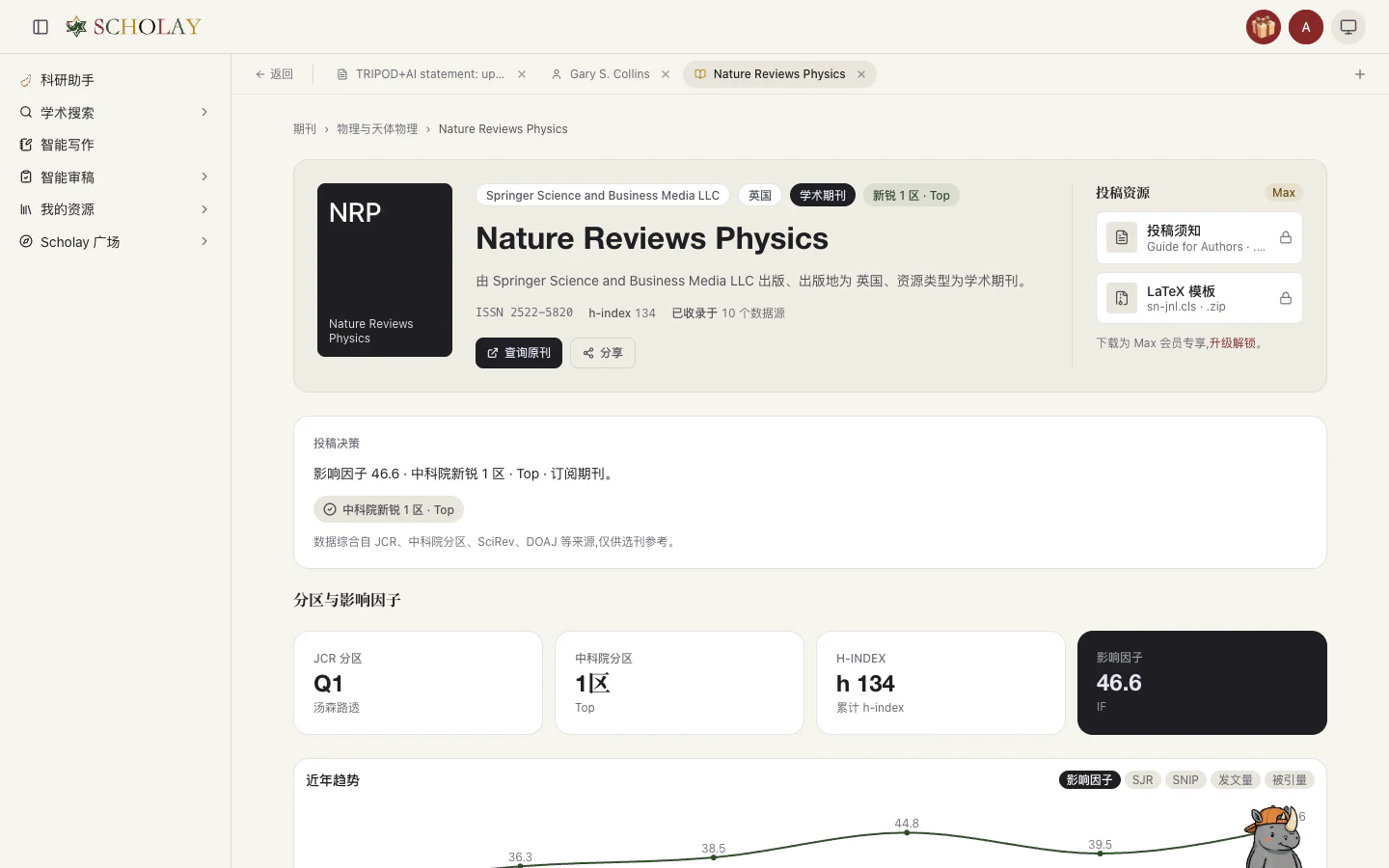Click the 升级解锁 upgrade link
This screenshot has height=868, width=1389.
[1233, 343]
